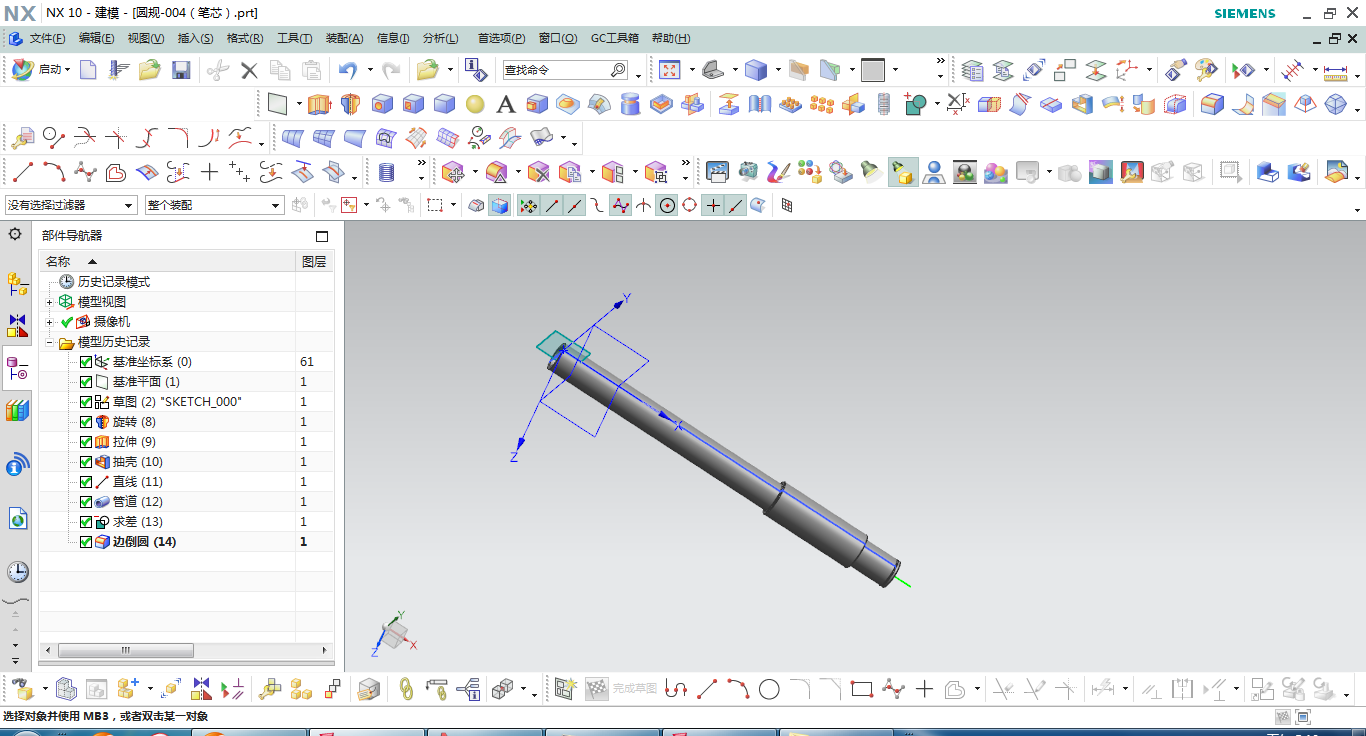1366x736 pixels.
Task: Expand the 模型视图 tree node
Action: [x=50, y=302]
